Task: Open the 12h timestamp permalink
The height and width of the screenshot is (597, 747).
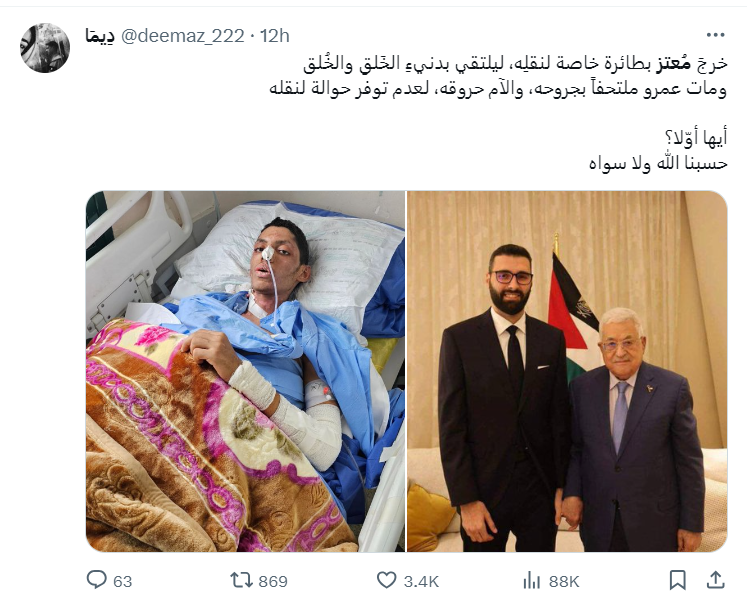Action: (x=274, y=36)
